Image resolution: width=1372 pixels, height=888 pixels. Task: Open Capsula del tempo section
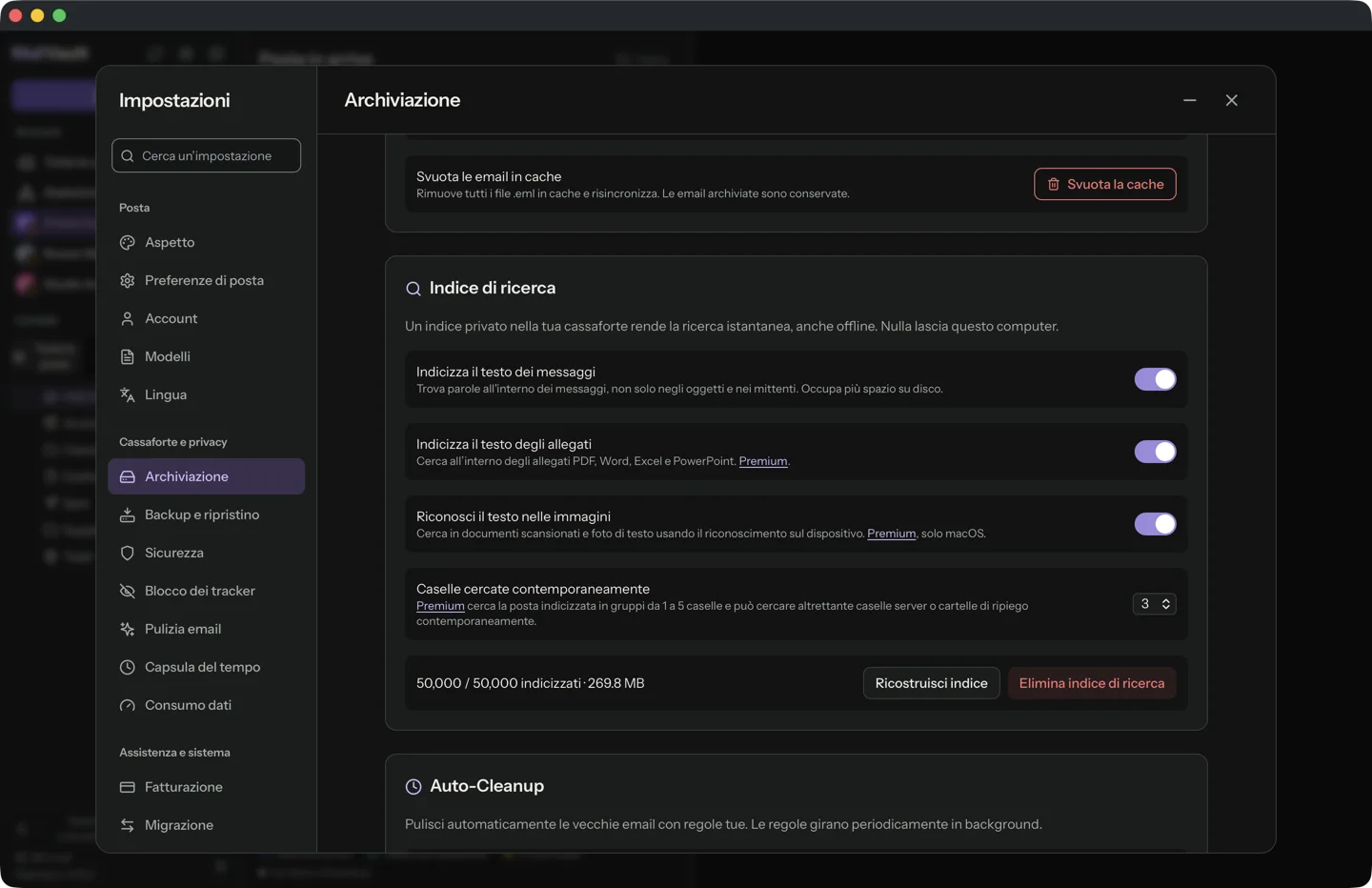pos(207,668)
